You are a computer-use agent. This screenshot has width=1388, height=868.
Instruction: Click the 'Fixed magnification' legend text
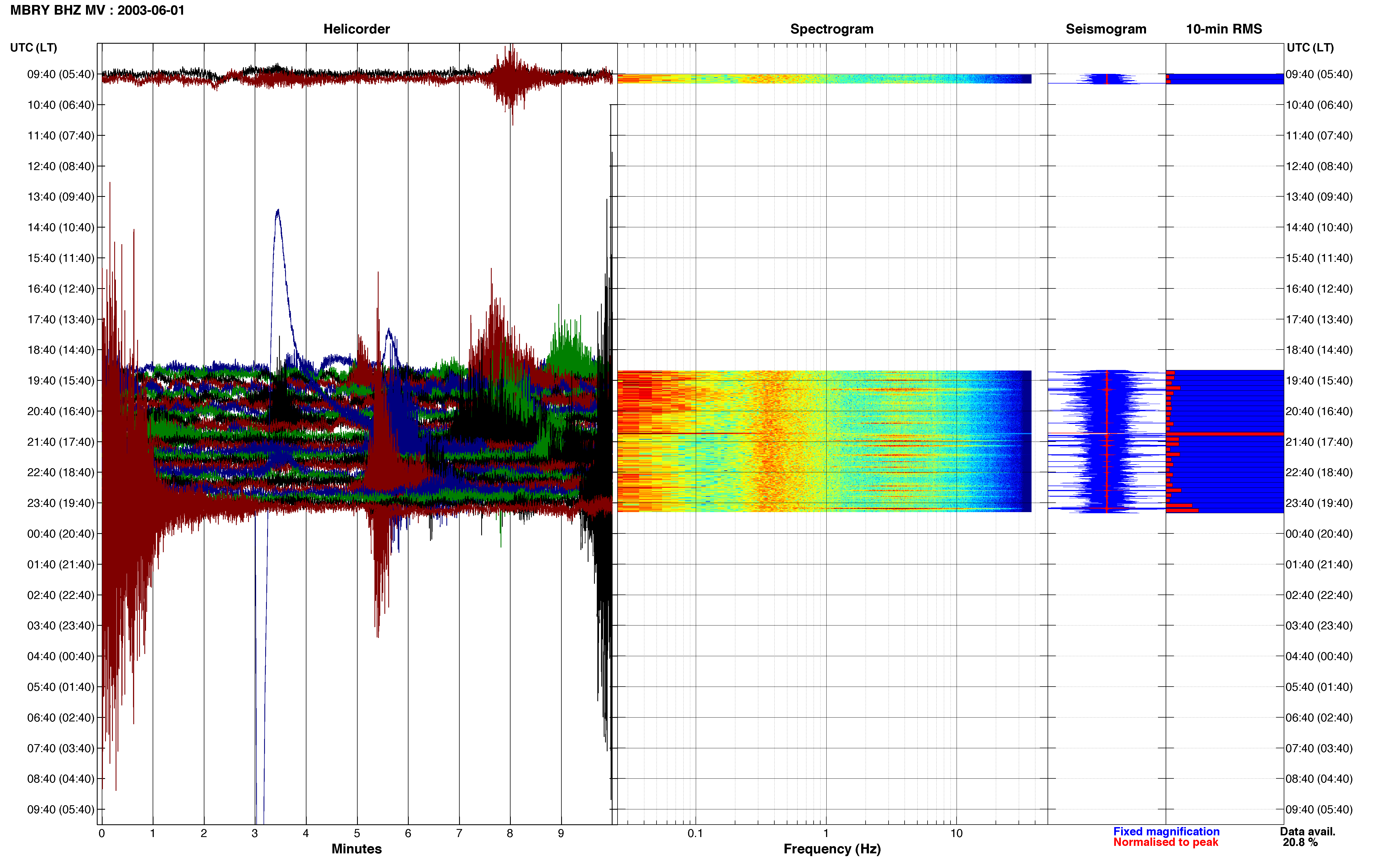(1166, 831)
